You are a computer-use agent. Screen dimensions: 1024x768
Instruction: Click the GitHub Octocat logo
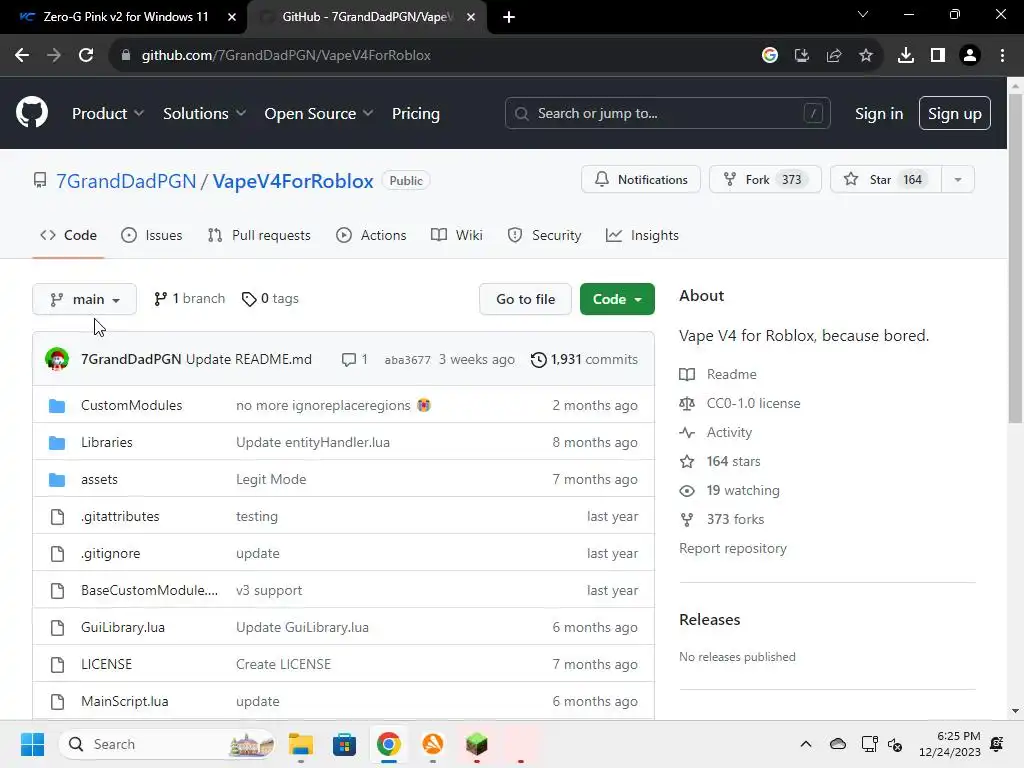32,112
